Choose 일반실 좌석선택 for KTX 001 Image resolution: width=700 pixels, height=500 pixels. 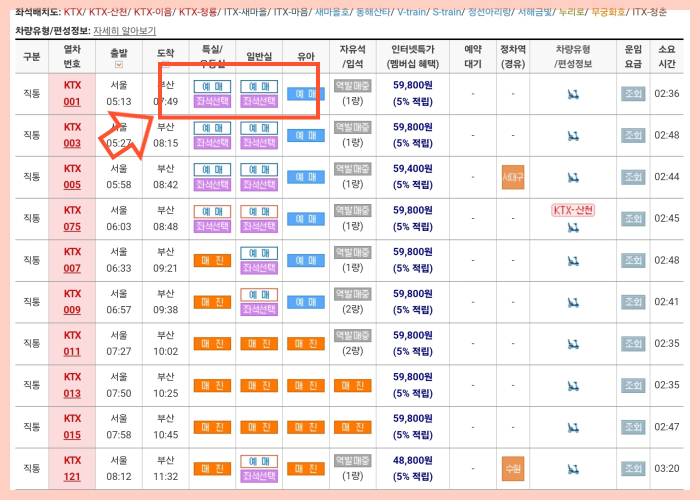pyautogui.click(x=259, y=101)
